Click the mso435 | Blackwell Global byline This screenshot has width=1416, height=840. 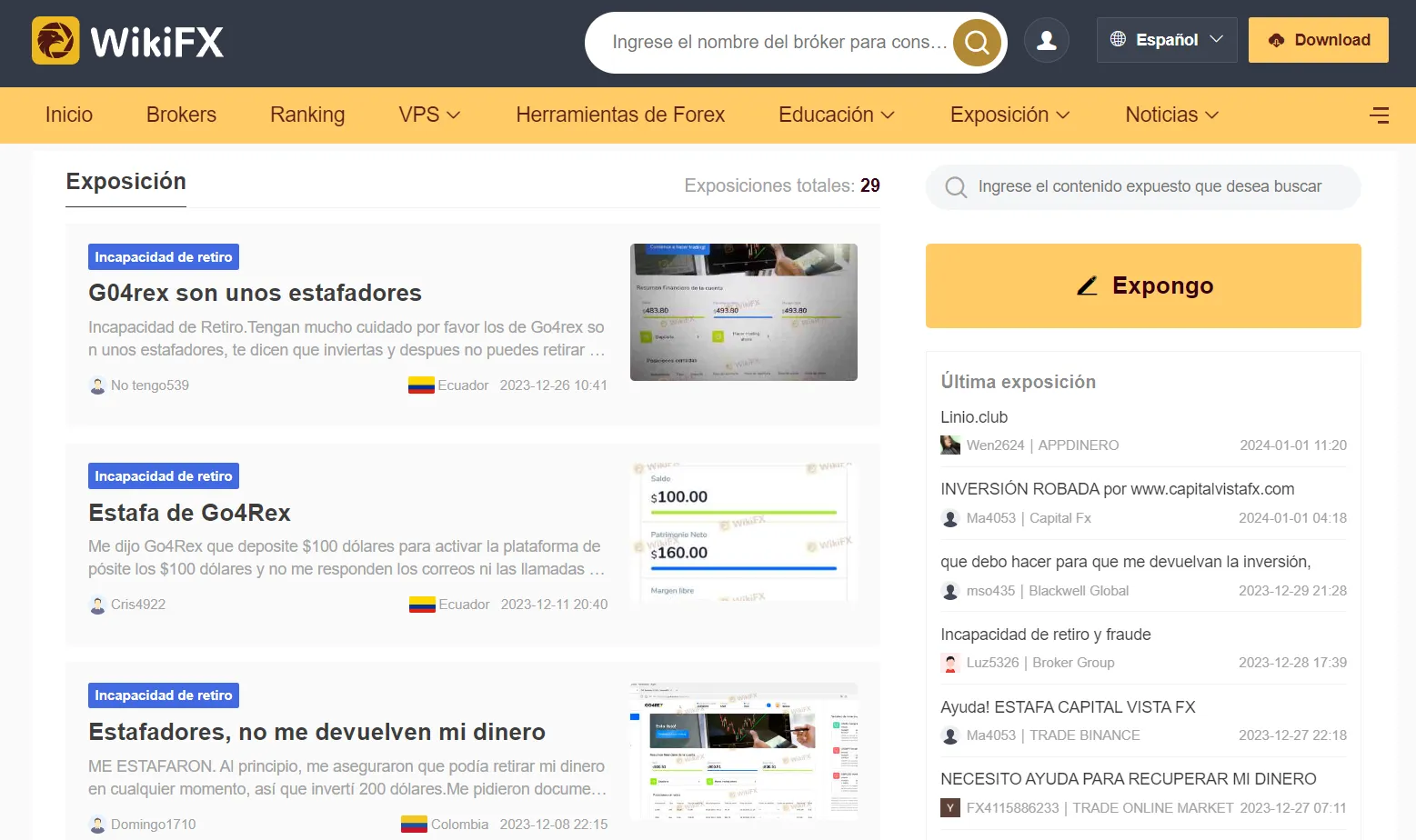point(1048,591)
